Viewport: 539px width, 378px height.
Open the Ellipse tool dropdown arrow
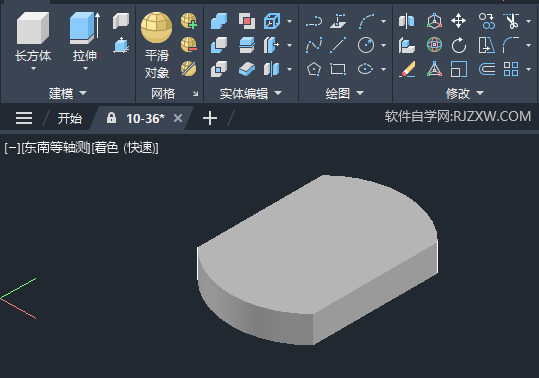[384, 69]
